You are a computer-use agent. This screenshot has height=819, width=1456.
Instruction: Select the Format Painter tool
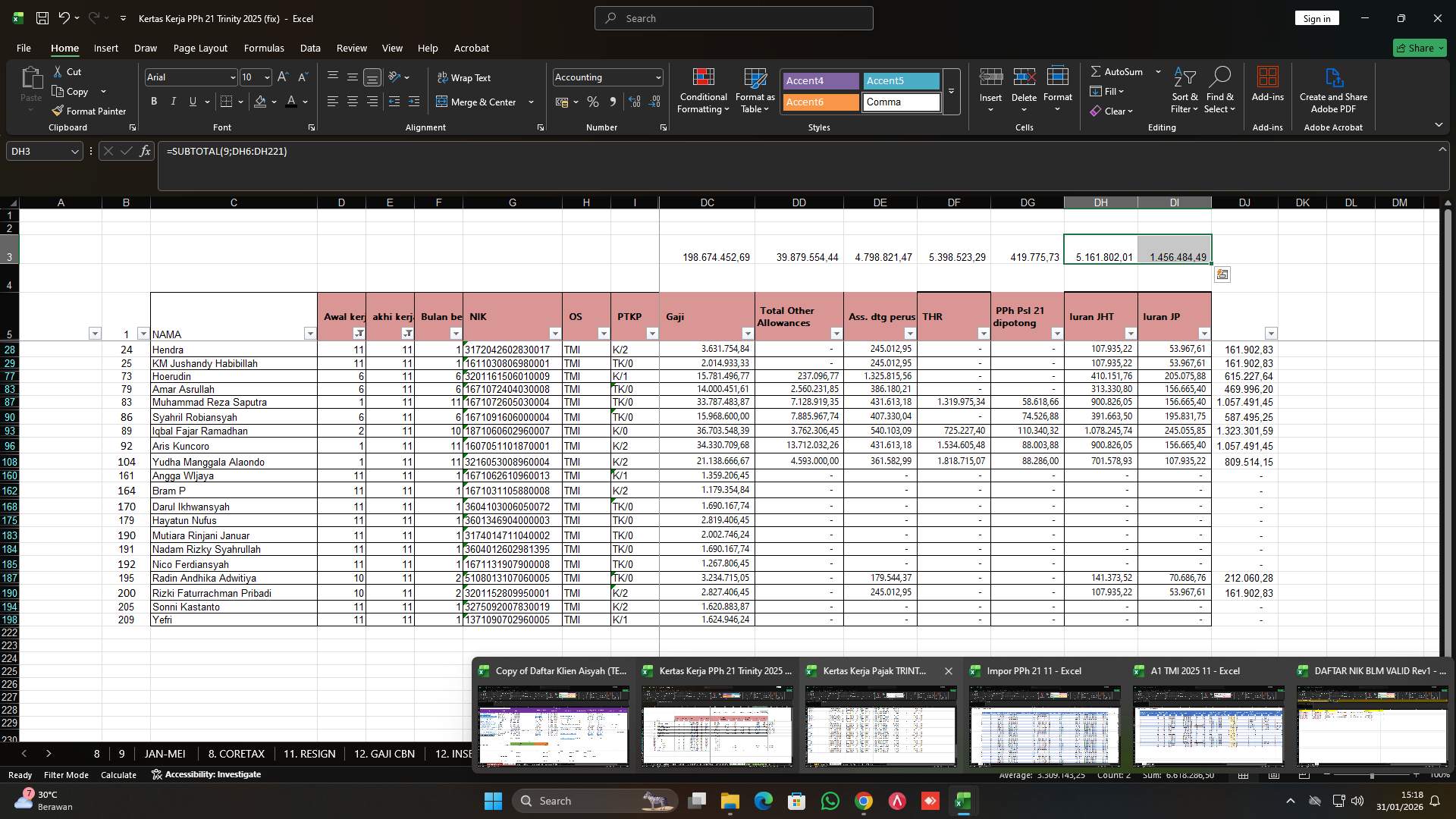(x=89, y=111)
